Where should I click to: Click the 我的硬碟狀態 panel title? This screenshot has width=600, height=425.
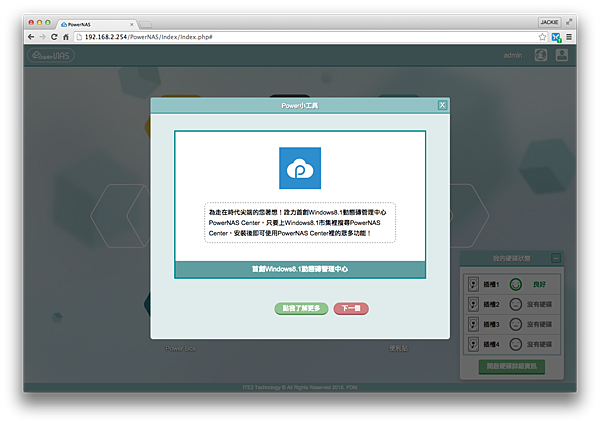[512, 259]
